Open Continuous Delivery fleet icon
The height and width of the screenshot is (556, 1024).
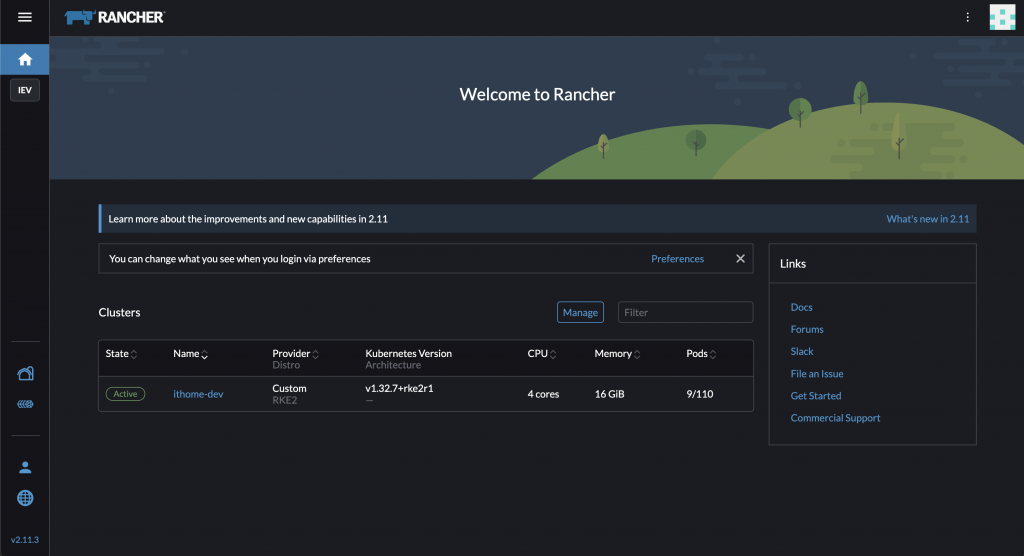click(x=25, y=404)
